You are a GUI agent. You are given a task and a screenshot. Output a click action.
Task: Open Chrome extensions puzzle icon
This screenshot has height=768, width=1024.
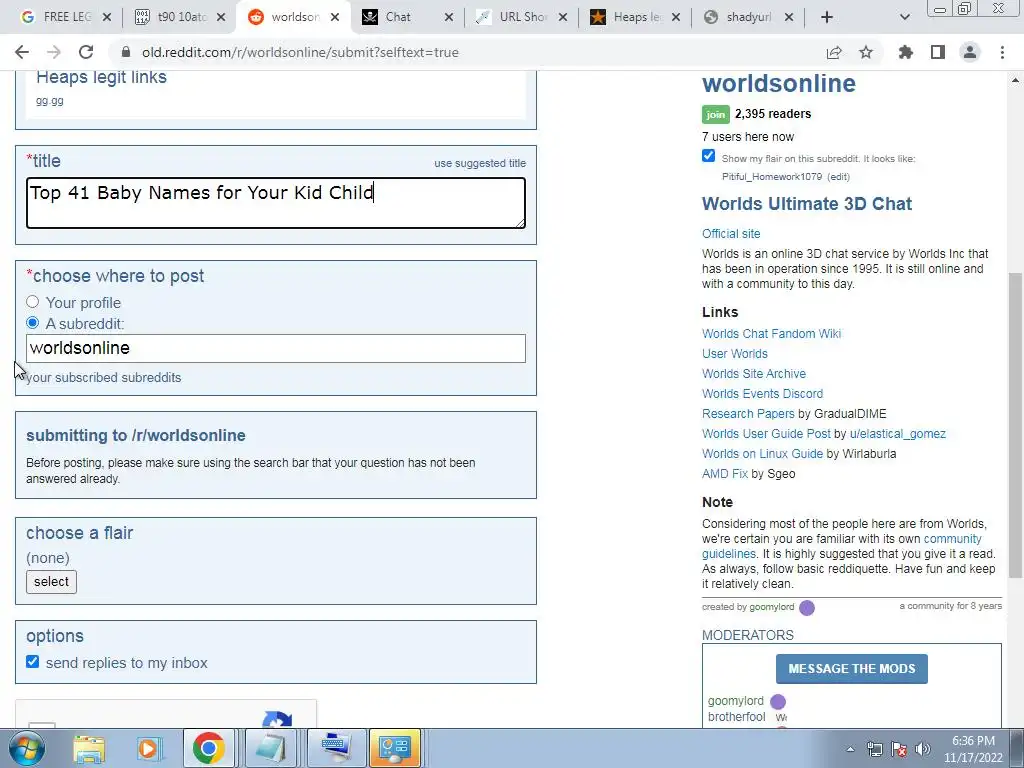pyautogui.click(x=906, y=52)
